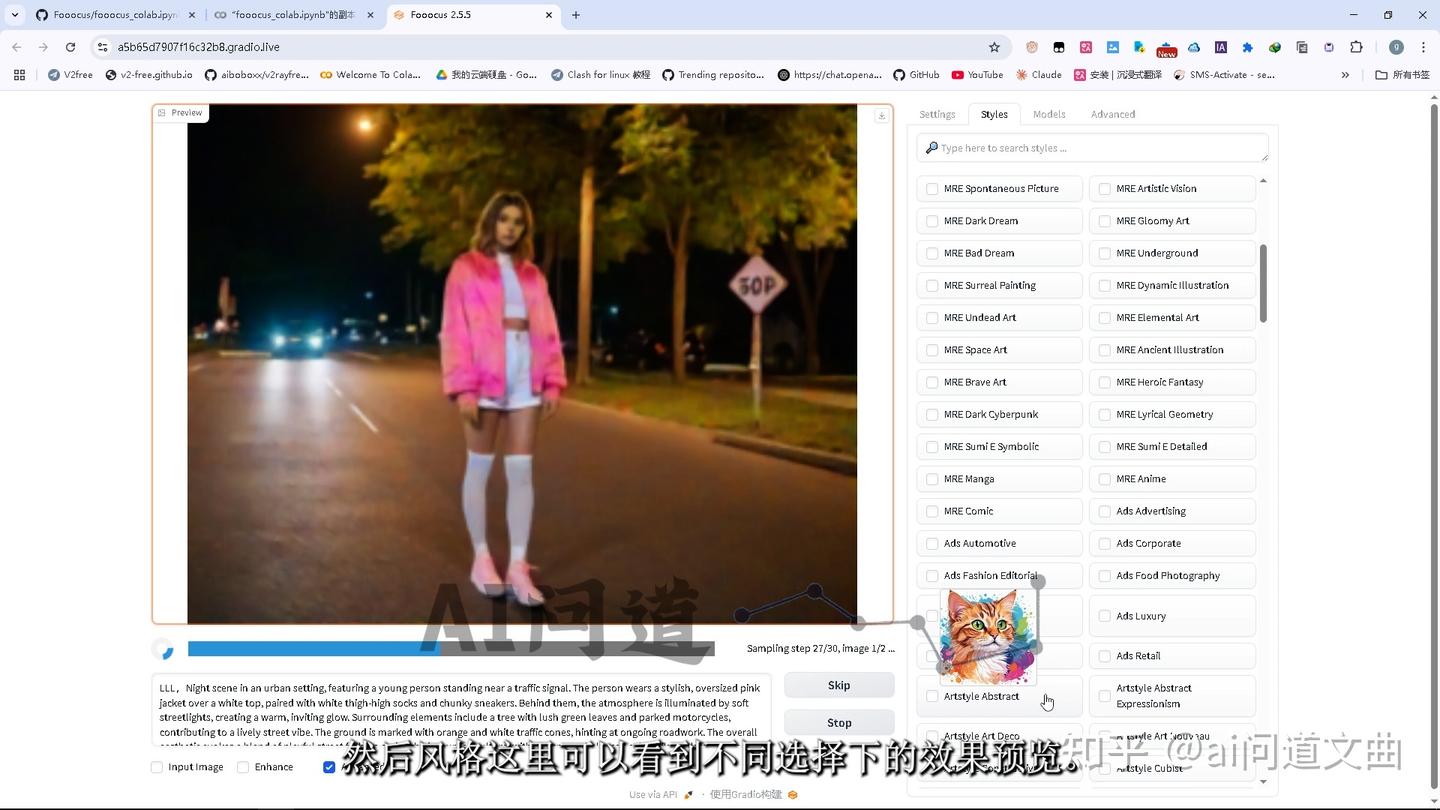The width and height of the screenshot is (1440, 810).
Task: Click the bookmark star in the address bar
Action: coord(994,46)
